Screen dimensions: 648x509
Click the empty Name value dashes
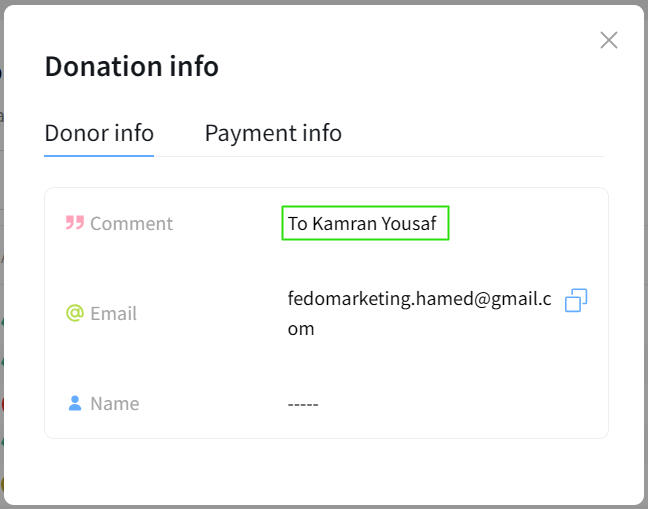(x=303, y=404)
